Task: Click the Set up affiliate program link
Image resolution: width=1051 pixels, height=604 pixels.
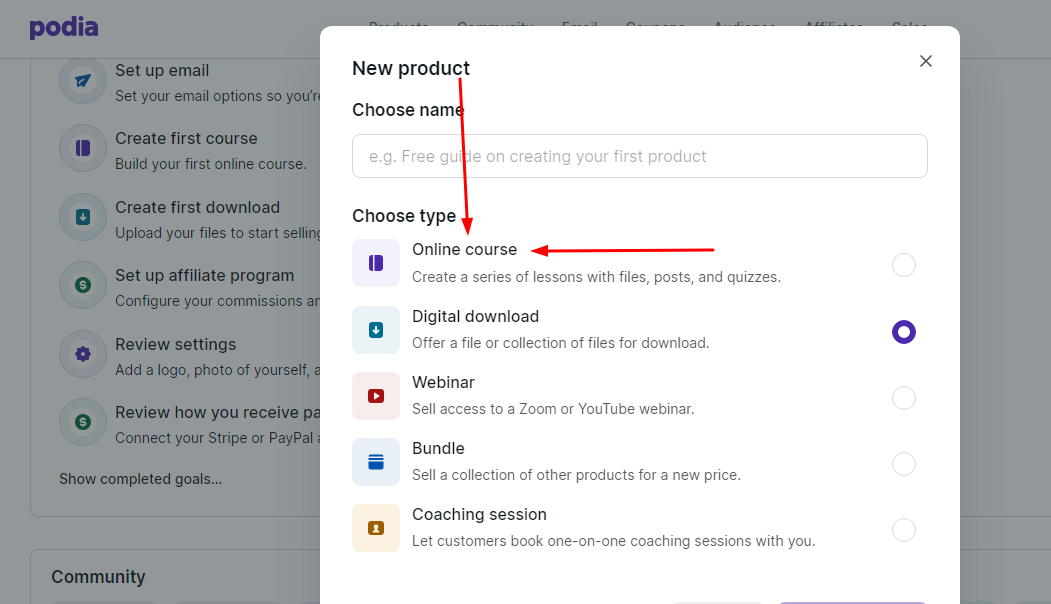Action: tap(205, 275)
